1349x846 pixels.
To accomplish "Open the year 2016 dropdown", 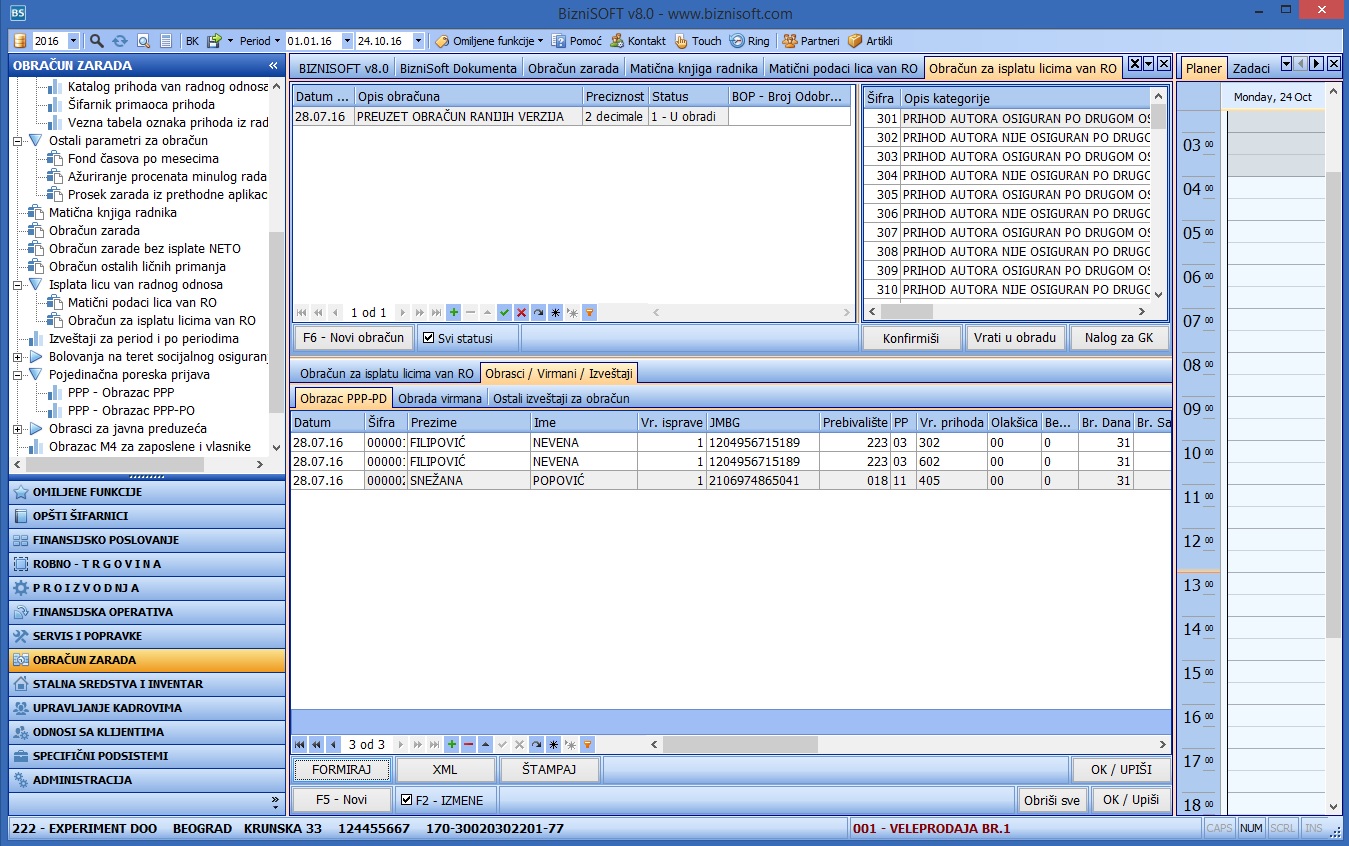I will tap(72, 41).
